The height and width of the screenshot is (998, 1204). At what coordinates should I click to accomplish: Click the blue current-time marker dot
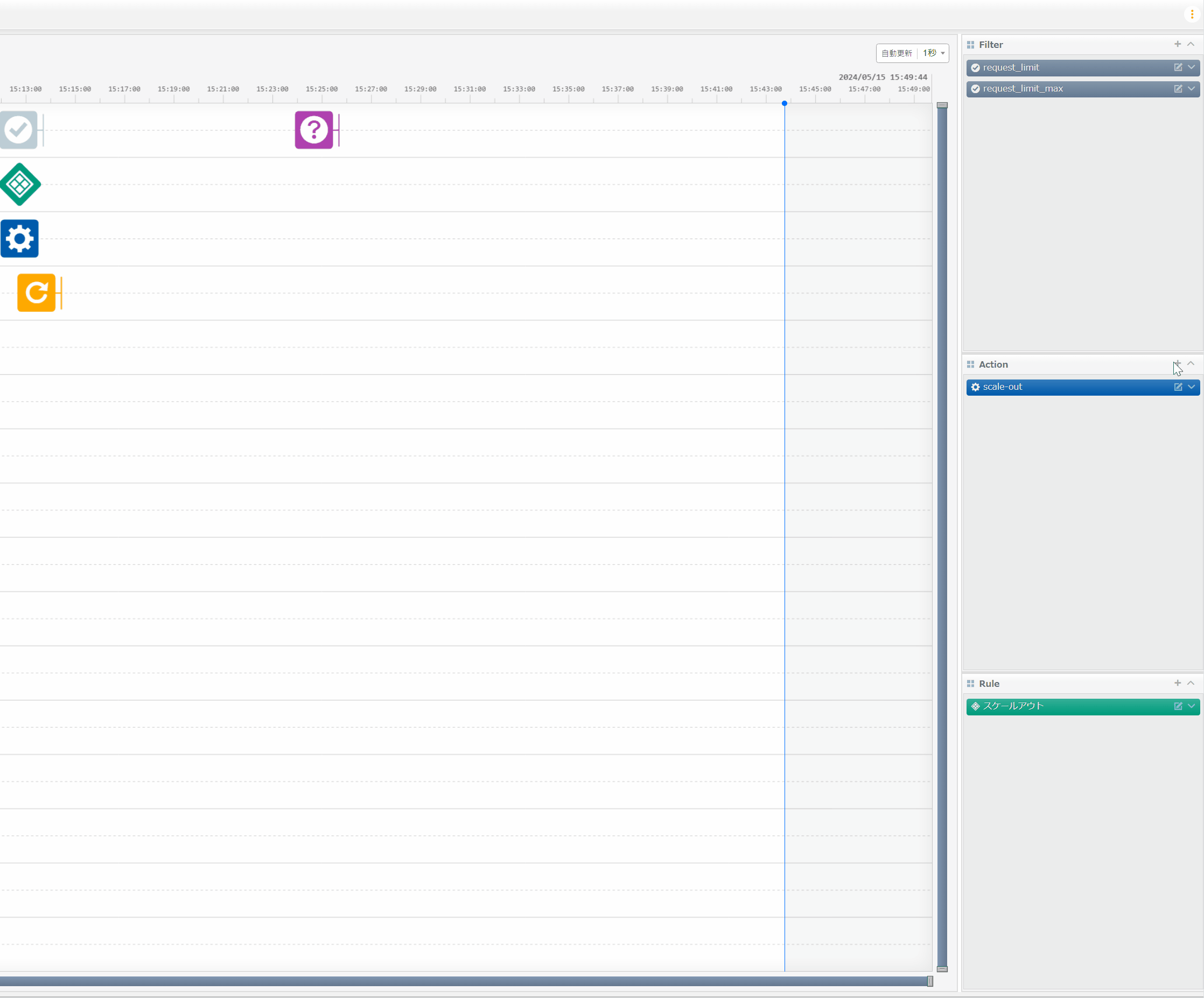pyautogui.click(x=785, y=104)
